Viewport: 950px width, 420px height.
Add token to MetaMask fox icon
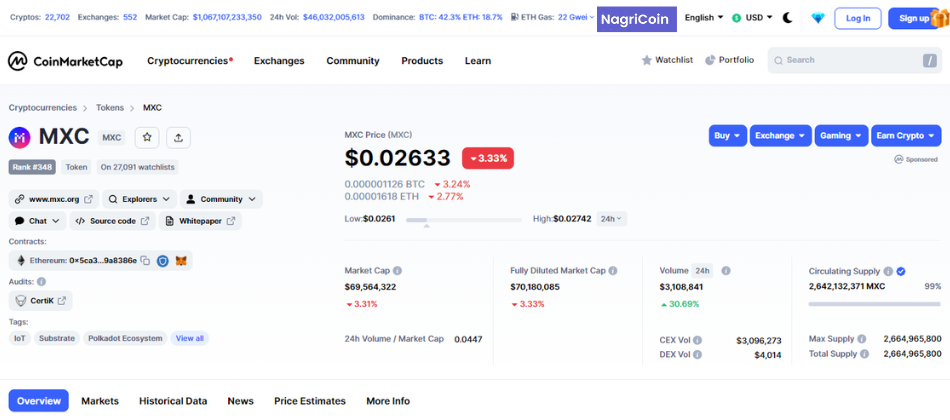pos(181,261)
